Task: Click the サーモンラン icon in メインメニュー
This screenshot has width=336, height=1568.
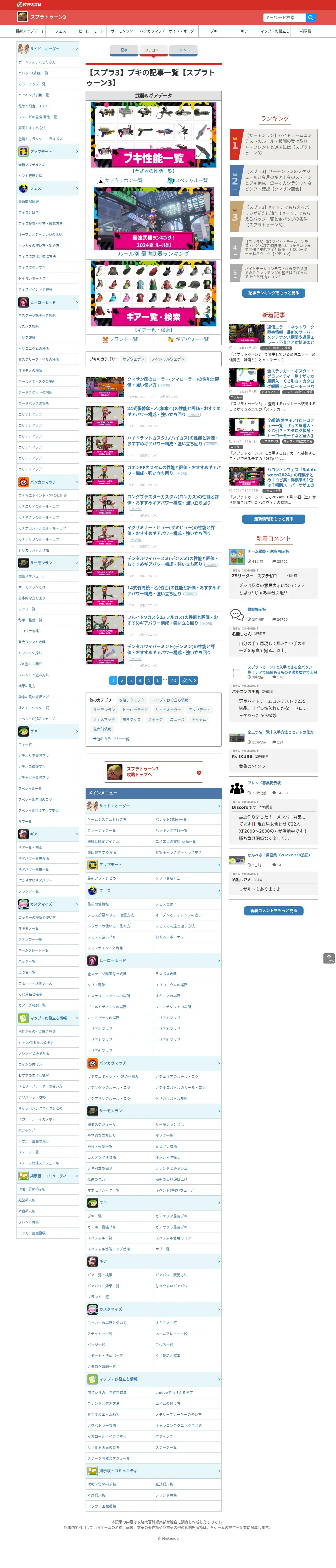Action: (x=93, y=1111)
